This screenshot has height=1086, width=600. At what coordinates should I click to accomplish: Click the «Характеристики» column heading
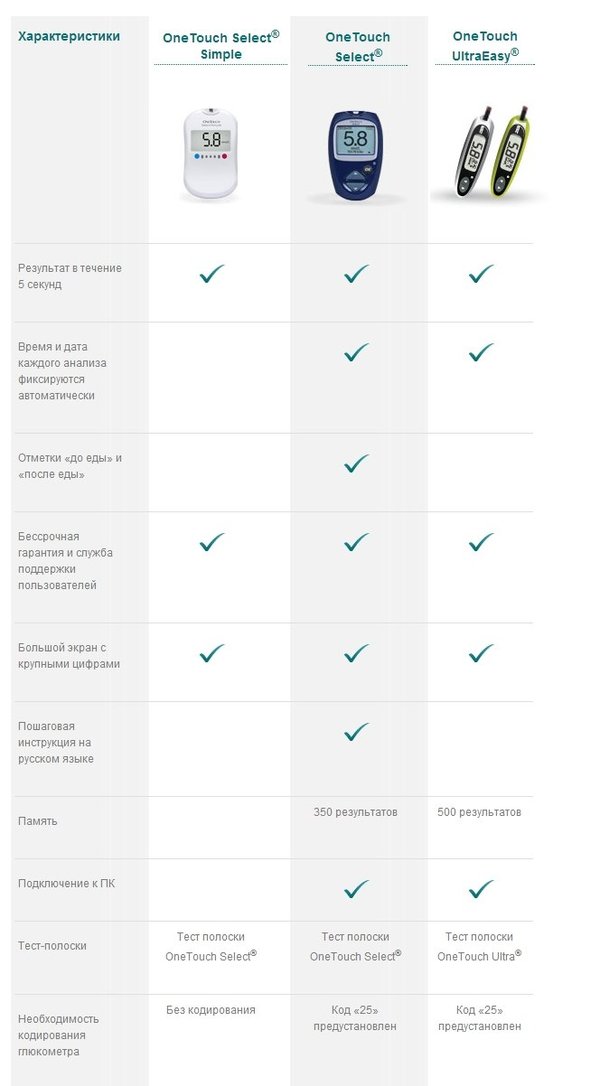pos(69,36)
